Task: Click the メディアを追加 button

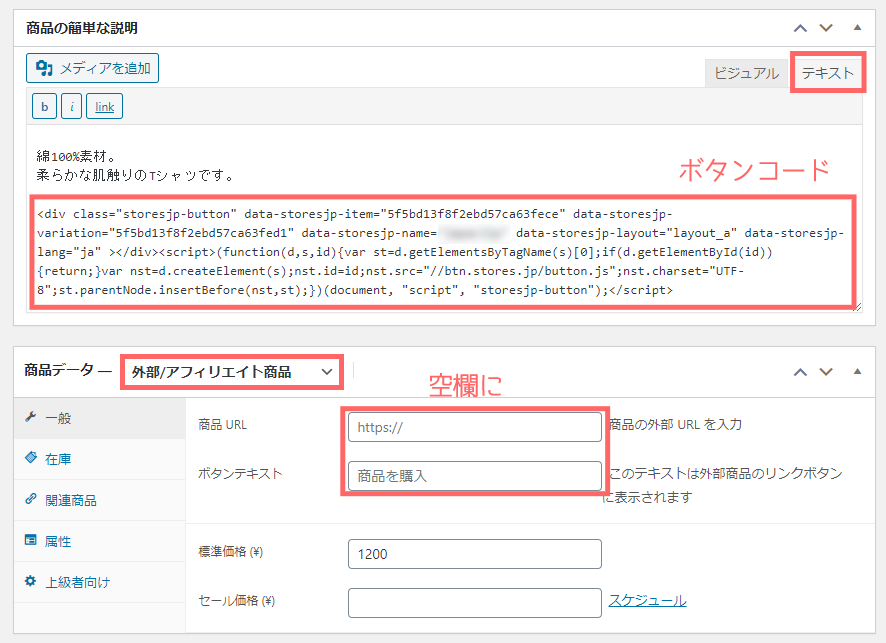Action: [x=92, y=68]
